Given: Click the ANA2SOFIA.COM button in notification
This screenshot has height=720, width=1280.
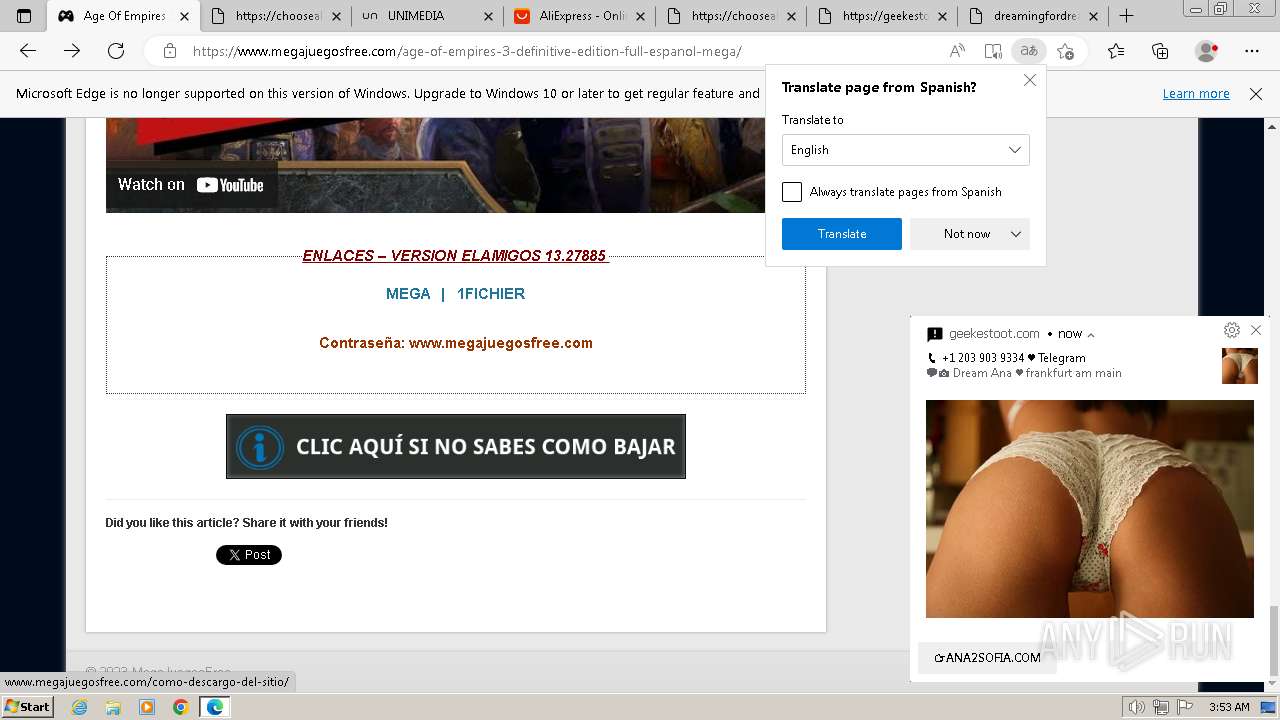Looking at the screenshot, I should (987, 657).
